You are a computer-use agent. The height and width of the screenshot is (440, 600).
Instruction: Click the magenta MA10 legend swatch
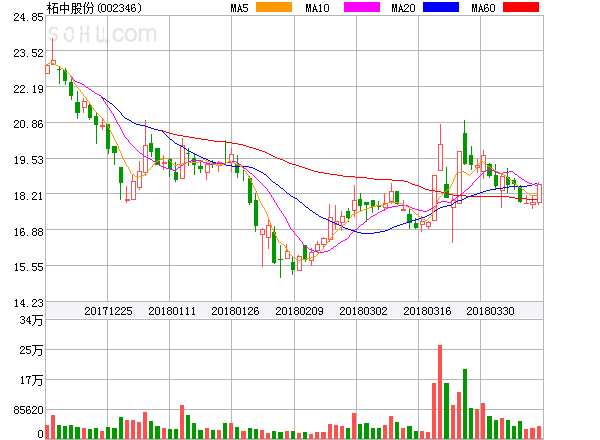tap(362, 7)
